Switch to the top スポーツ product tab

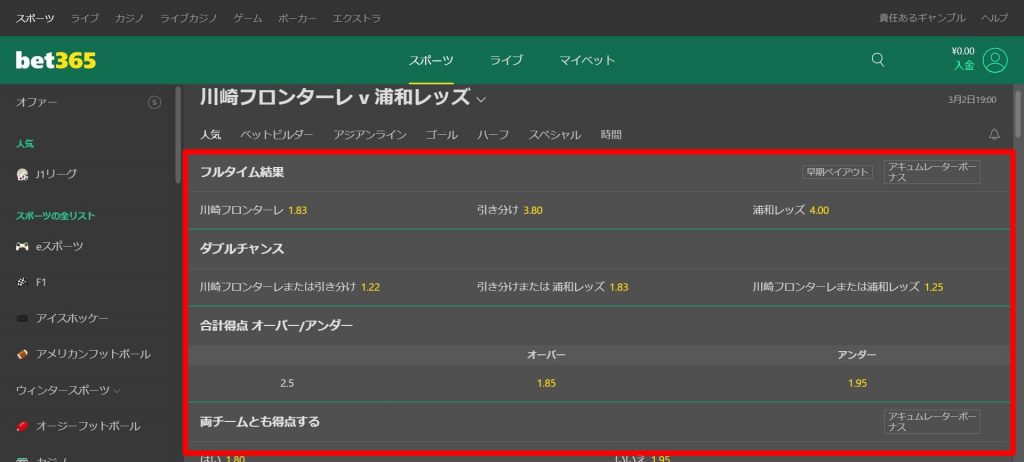[35, 18]
